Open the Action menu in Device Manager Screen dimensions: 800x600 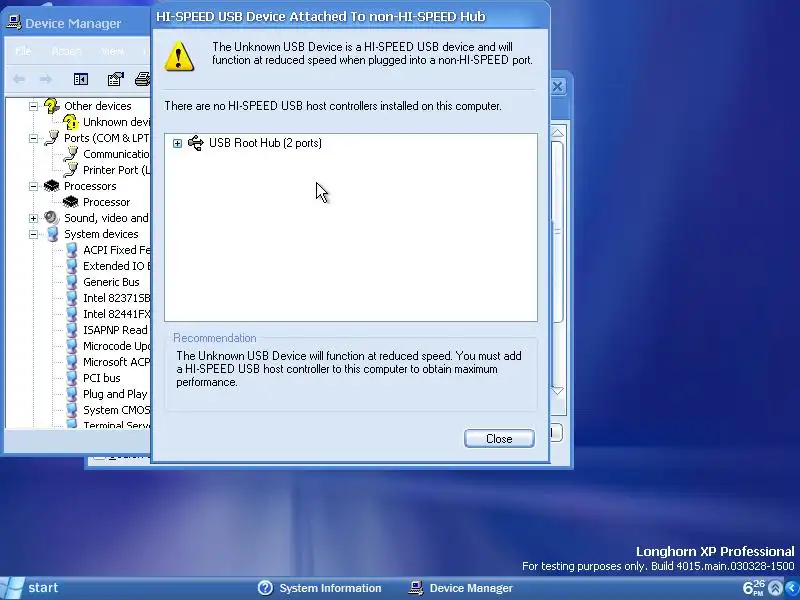[66, 51]
